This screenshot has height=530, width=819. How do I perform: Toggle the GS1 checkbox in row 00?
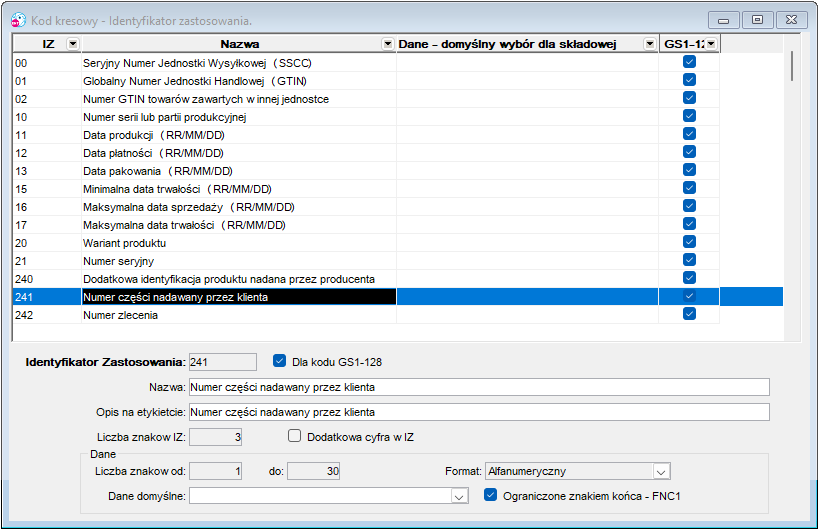click(689, 62)
